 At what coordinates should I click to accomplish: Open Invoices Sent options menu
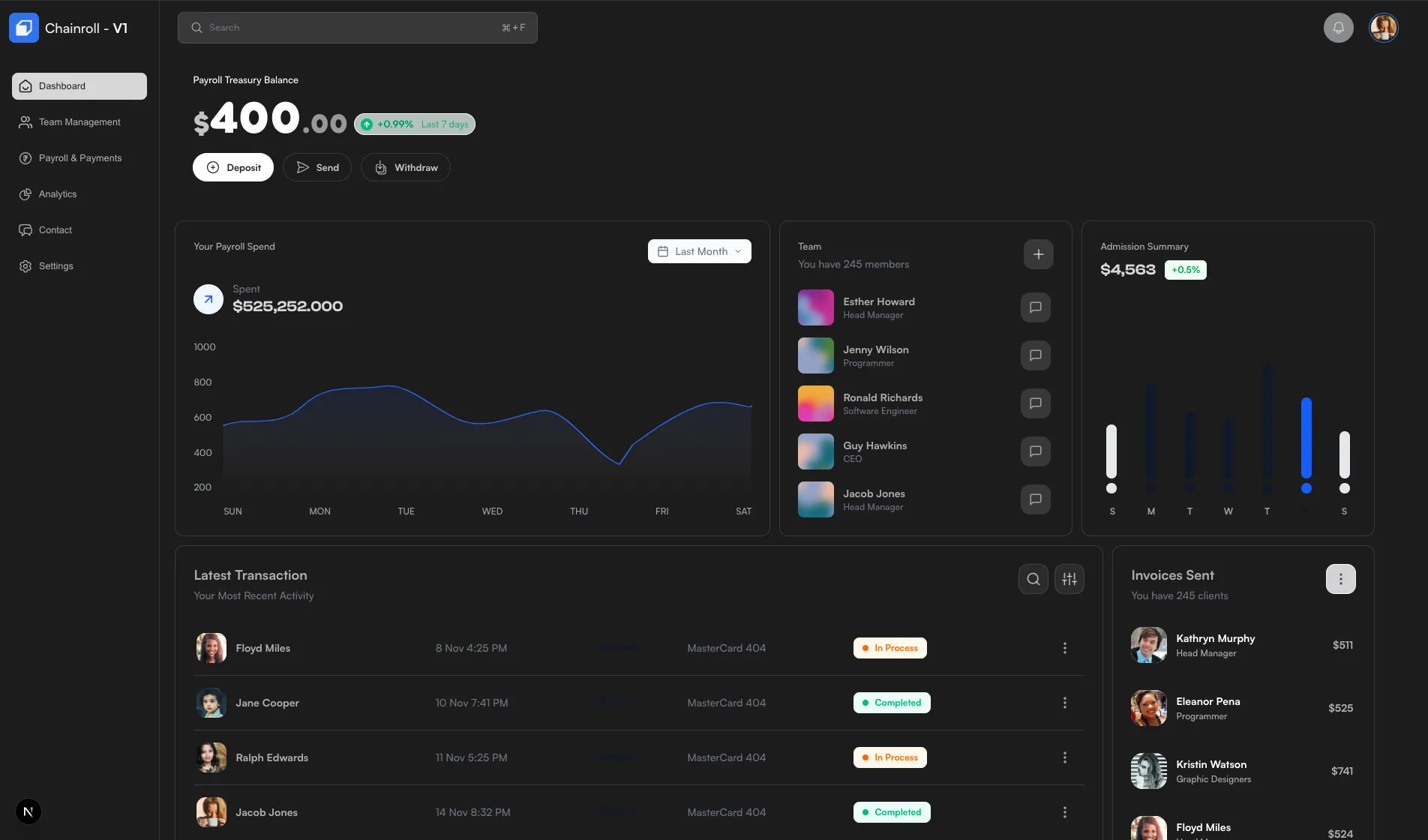(1340, 579)
